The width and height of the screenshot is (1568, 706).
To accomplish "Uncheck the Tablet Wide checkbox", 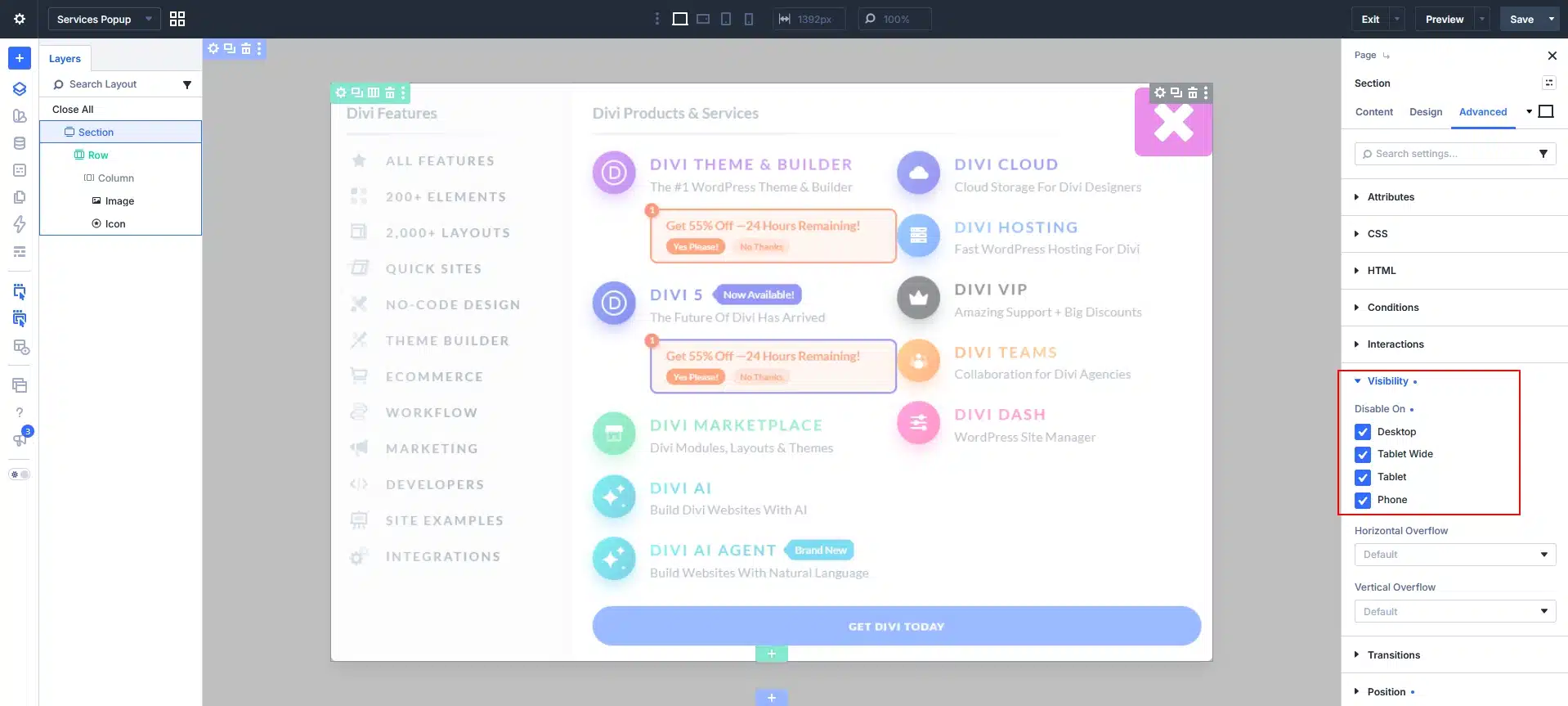I will (1363, 454).
